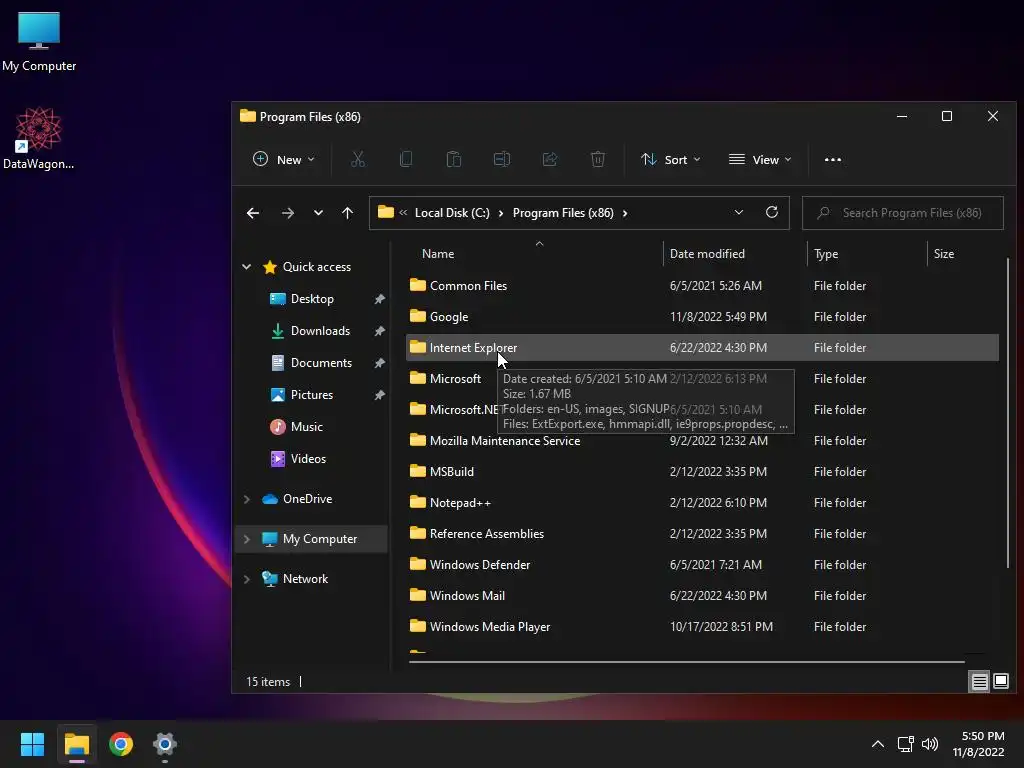Click pin icon beside Pictures
This screenshot has height=768, width=1024.
tap(379, 395)
